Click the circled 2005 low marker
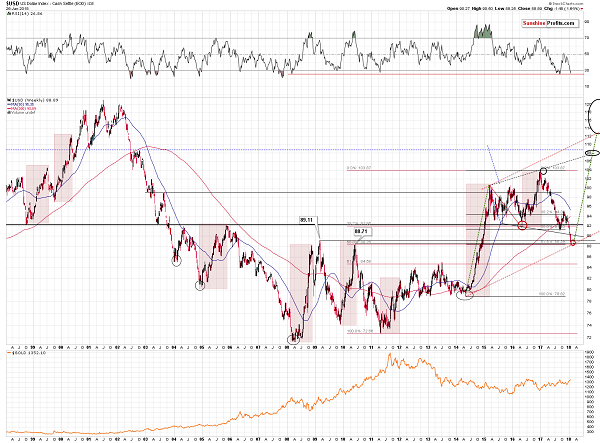 (x=201, y=285)
